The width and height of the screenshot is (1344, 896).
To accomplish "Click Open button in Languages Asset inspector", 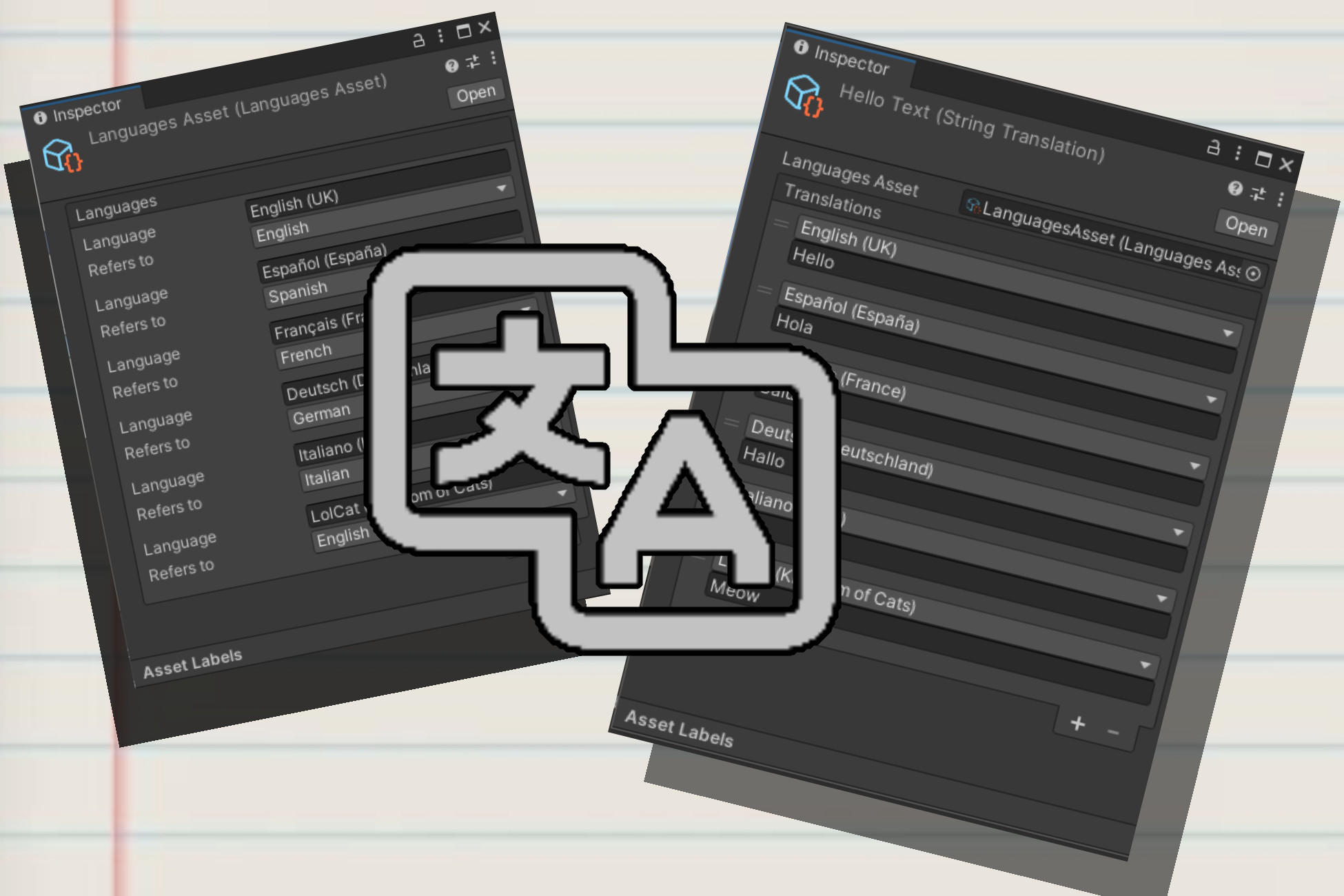I will (476, 94).
